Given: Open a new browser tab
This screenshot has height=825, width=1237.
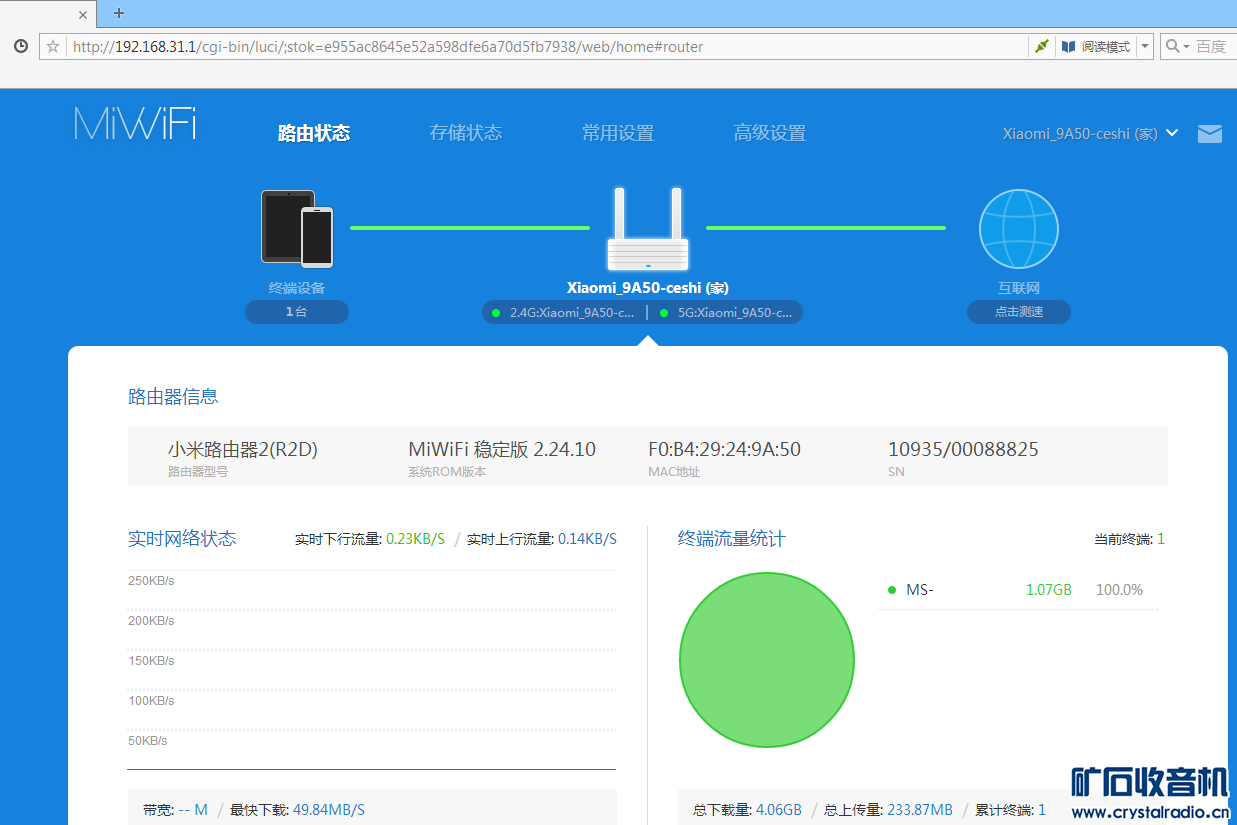Looking at the screenshot, I should click(119, 13).
